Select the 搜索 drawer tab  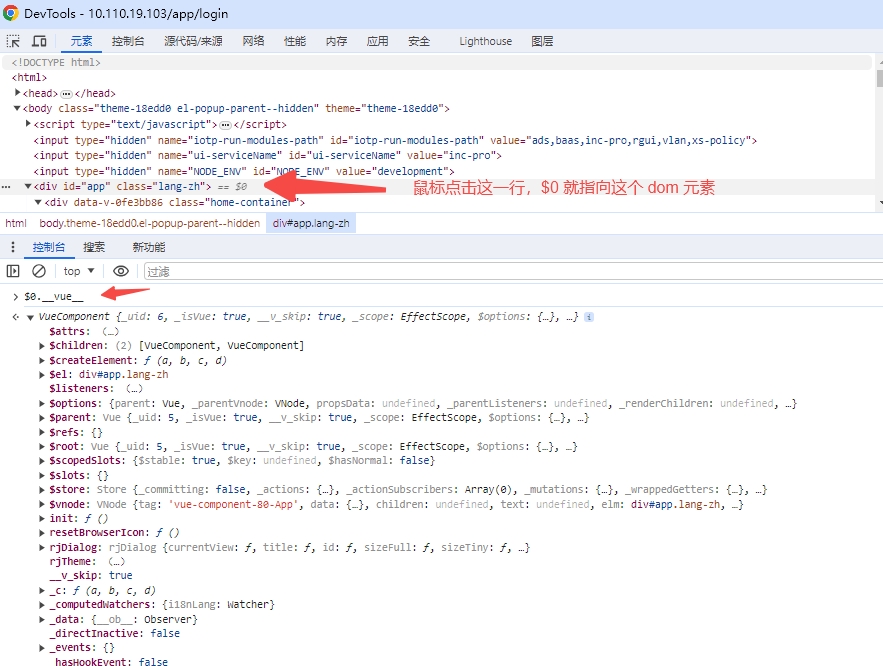coord(94,247)
